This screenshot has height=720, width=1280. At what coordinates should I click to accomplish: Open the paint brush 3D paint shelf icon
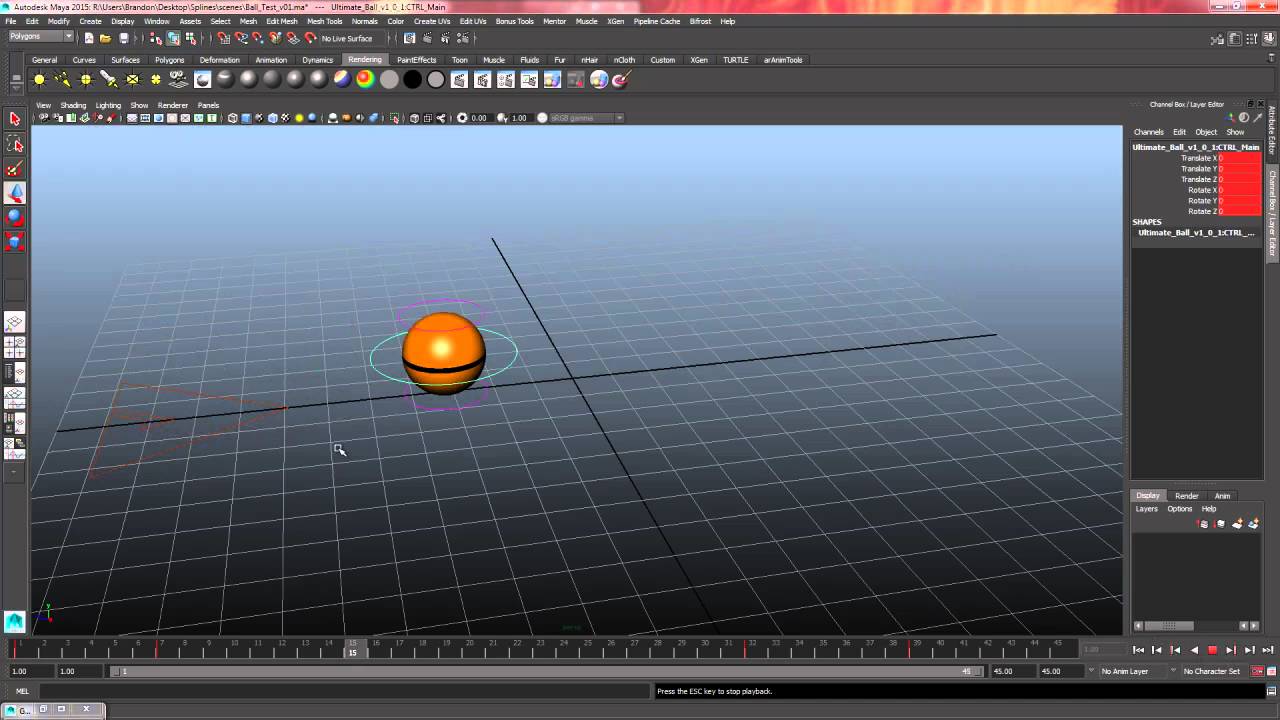(621, 80)
